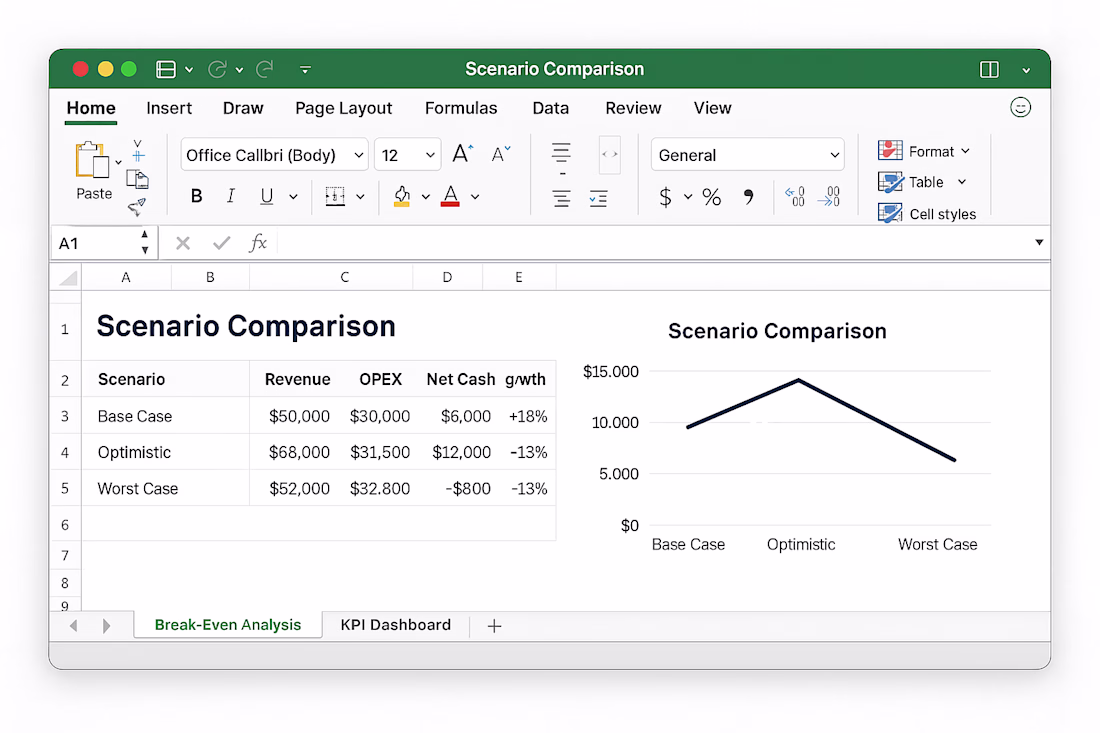Viewport: 1100px width, 733px height.
Task: Toggle Italic formatting
Action: coord(231,196)
